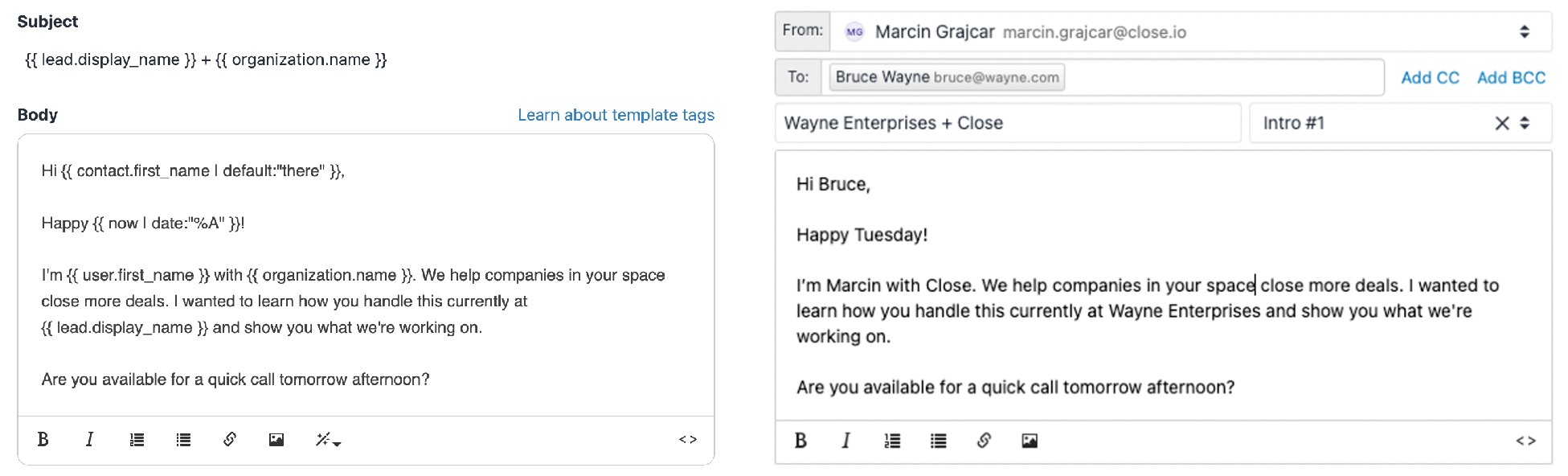Open the template tags magic wand tool
1568x476 pixels.
[321, 439]
